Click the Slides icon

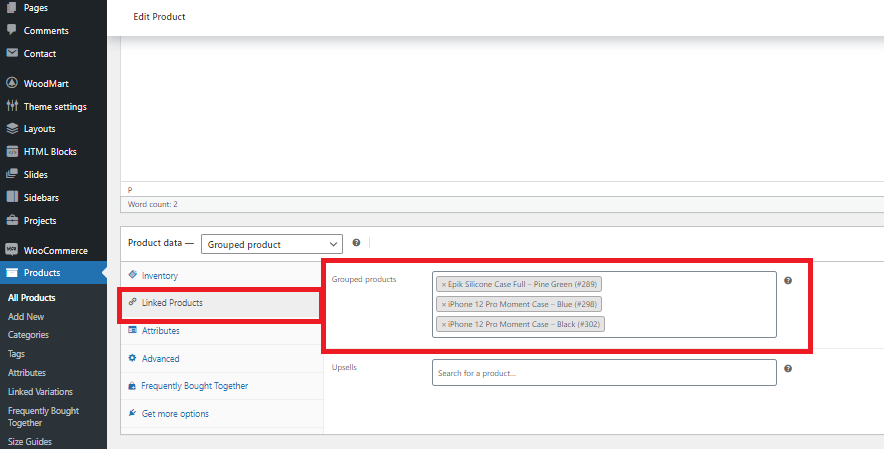pos(12,174)
